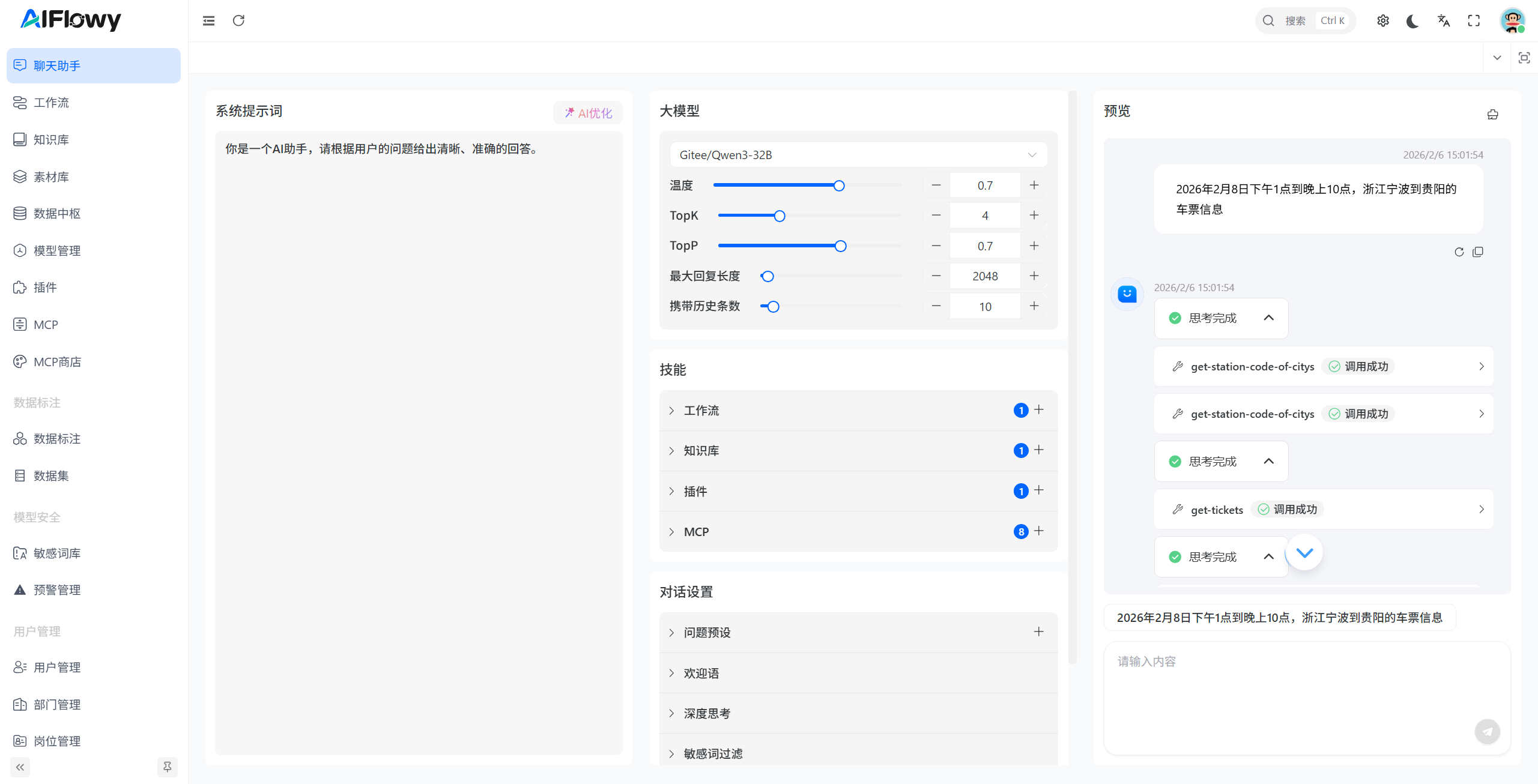Click the AI优化 button

click(587, 113)
